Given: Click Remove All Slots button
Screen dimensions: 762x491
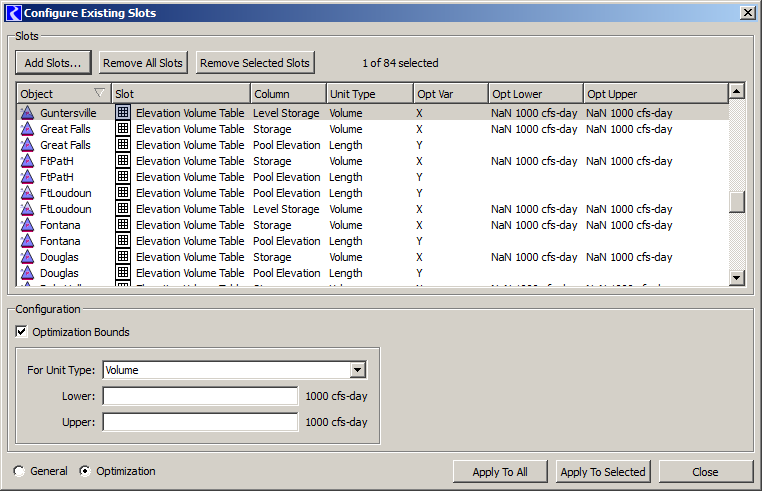Looking at the screenshot, I should tap(143, 63).
